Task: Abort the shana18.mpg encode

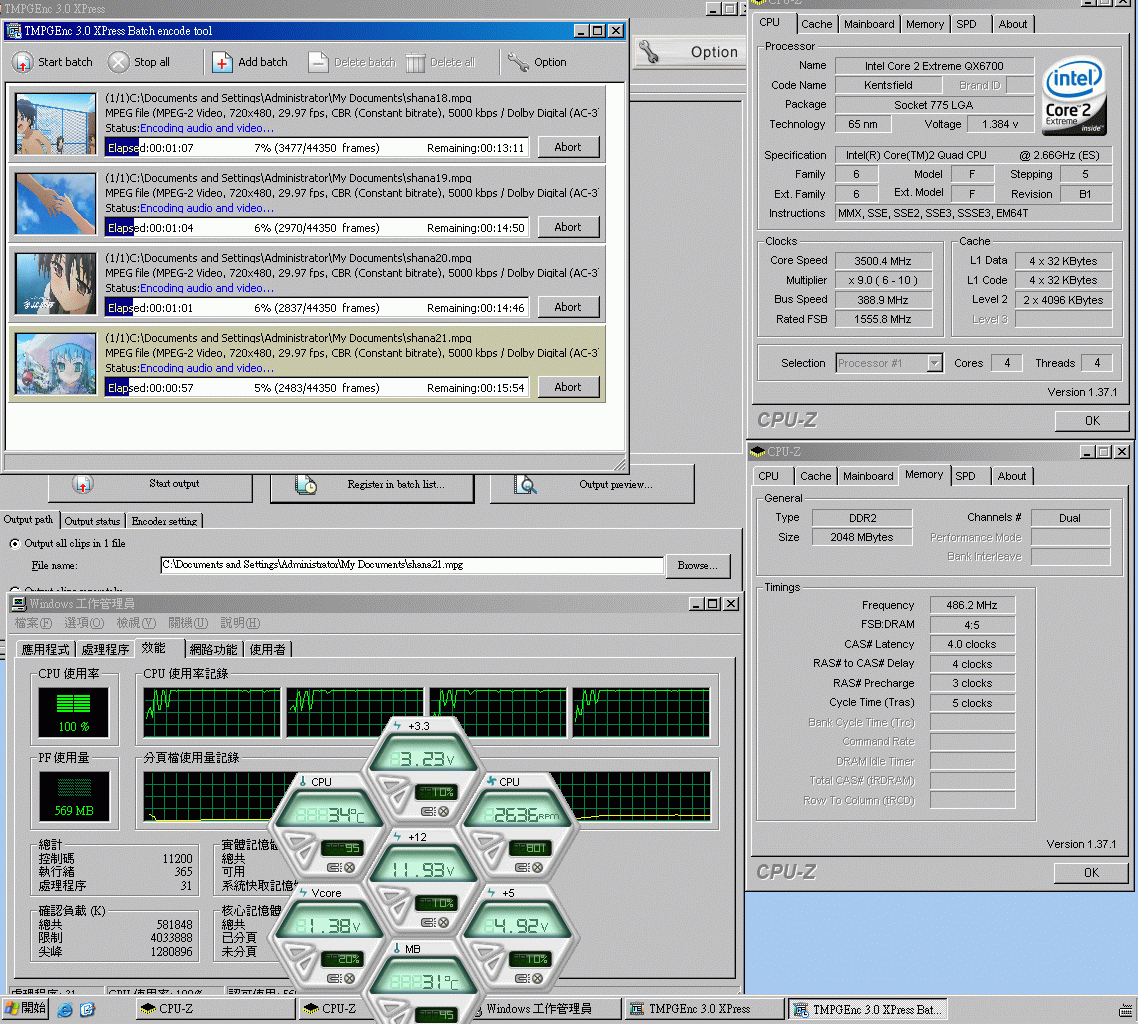Action: (x=568, y=147)
